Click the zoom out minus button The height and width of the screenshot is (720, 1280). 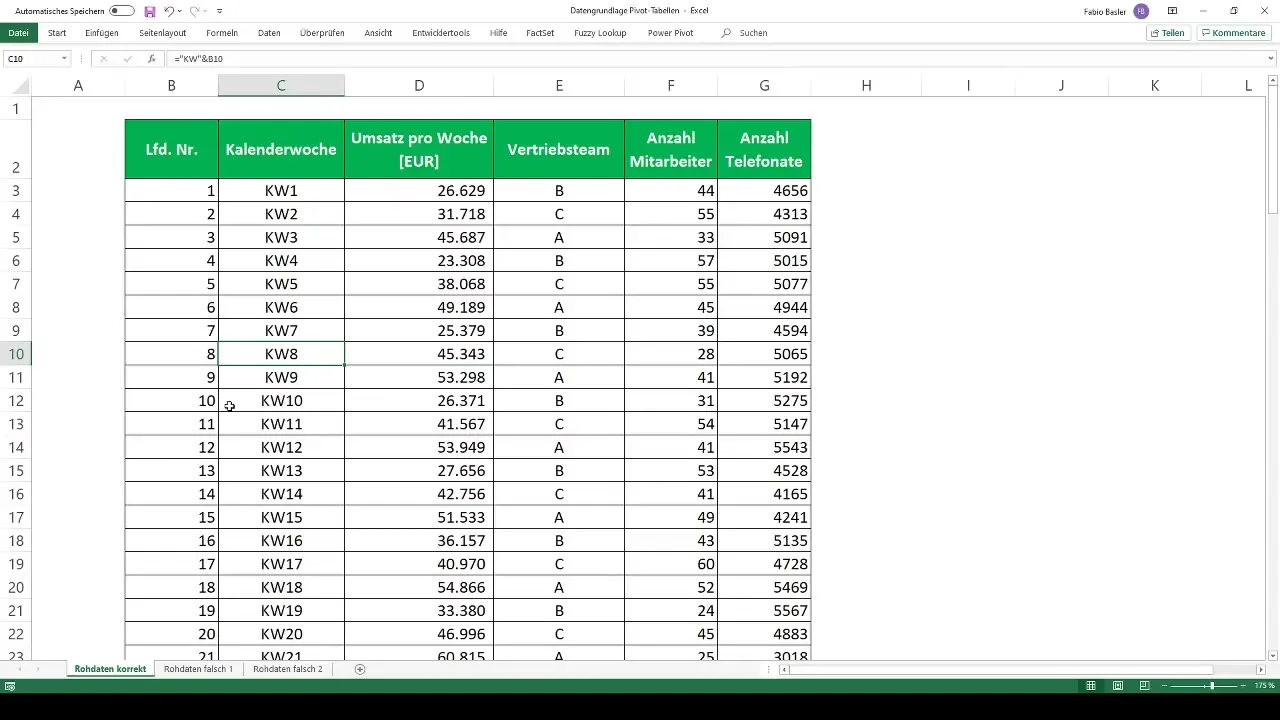1165,686
